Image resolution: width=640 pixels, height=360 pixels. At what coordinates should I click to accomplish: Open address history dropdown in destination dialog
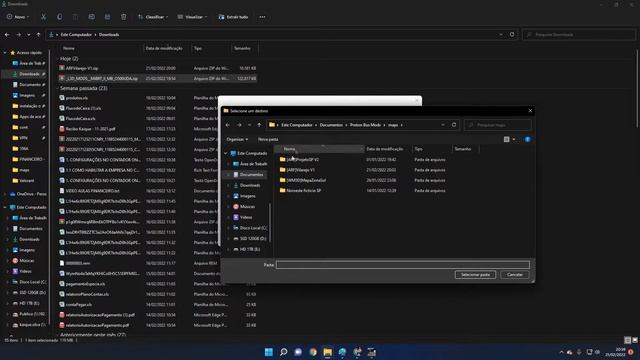click(x=443, y=125)
